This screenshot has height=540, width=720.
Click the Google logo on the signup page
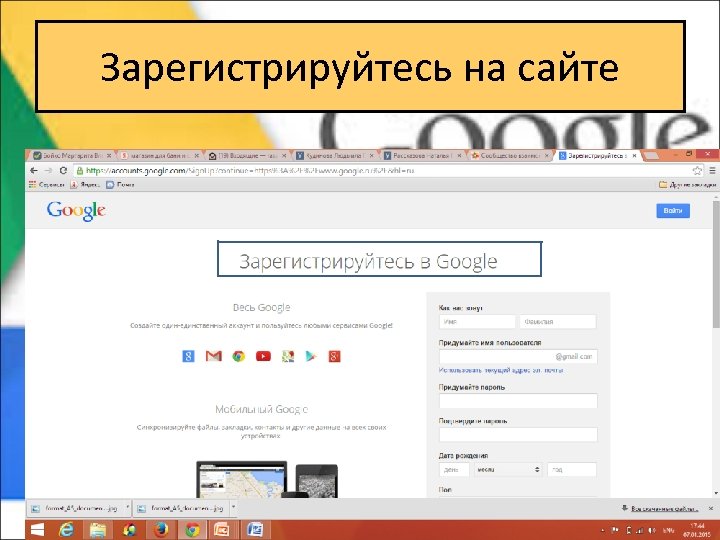click(x=76, y=211)
